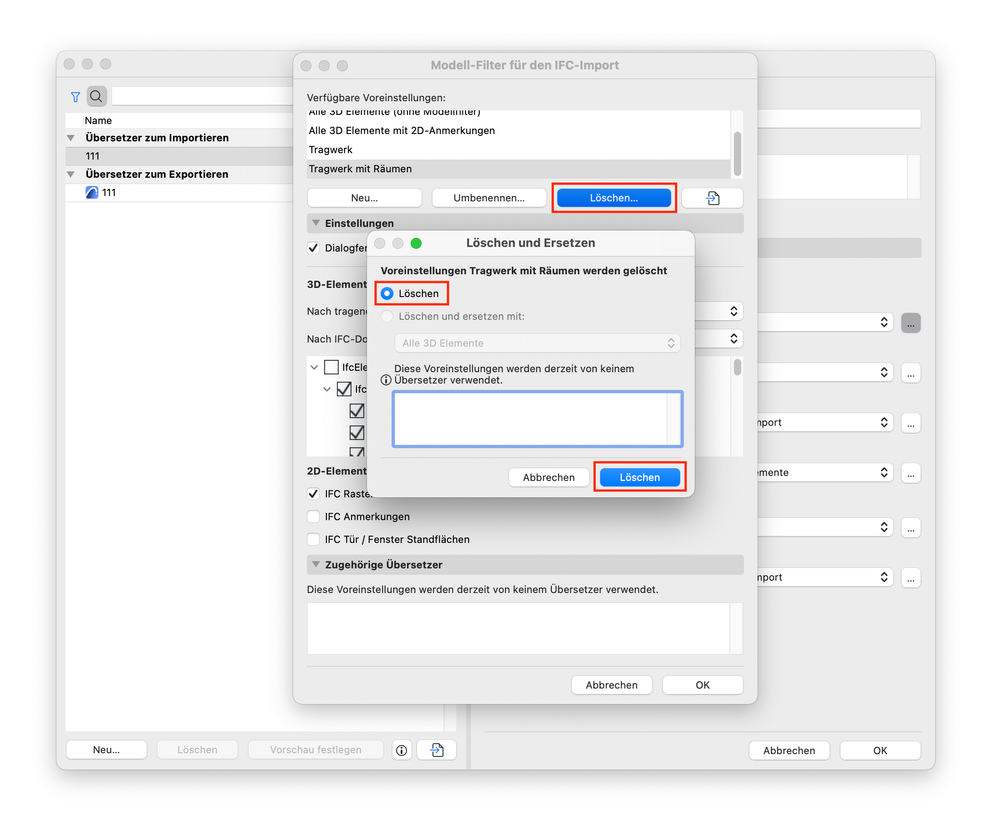The image size is (998, 829).
Task: Click Abbrechen in Modell-Filter dialog
Action: tap(612, 685)
